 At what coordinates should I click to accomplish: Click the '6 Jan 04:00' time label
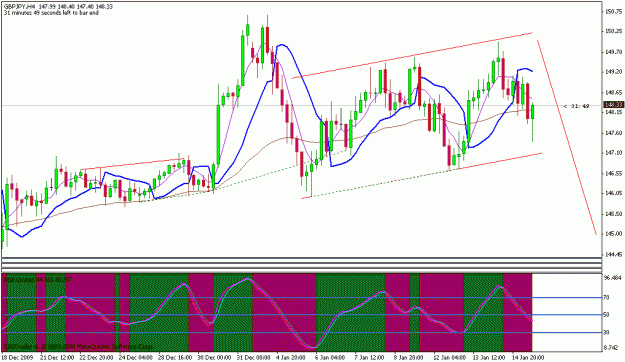point(330,357)
